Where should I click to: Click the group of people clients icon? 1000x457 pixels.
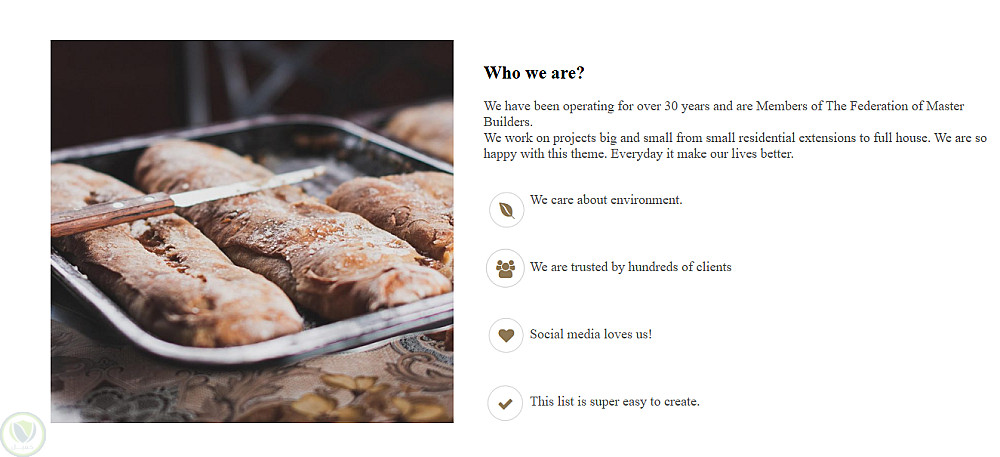pyautogui.click(x=506, y=268)
